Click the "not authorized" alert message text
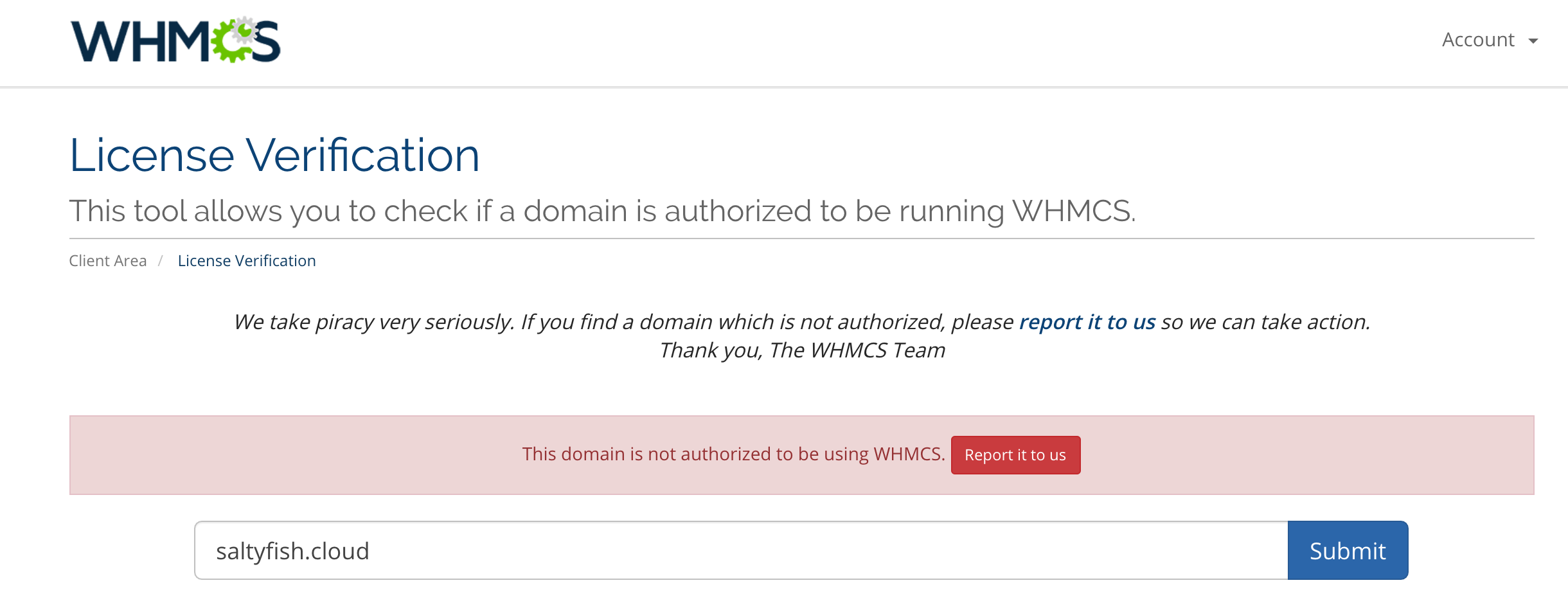Image resolution: width=1568 pixels, height=603 pixels. 733,455
